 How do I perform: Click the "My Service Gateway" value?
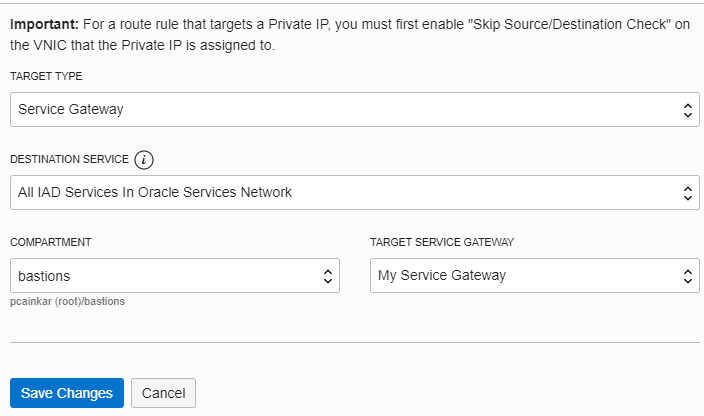(x=442, y=276)
